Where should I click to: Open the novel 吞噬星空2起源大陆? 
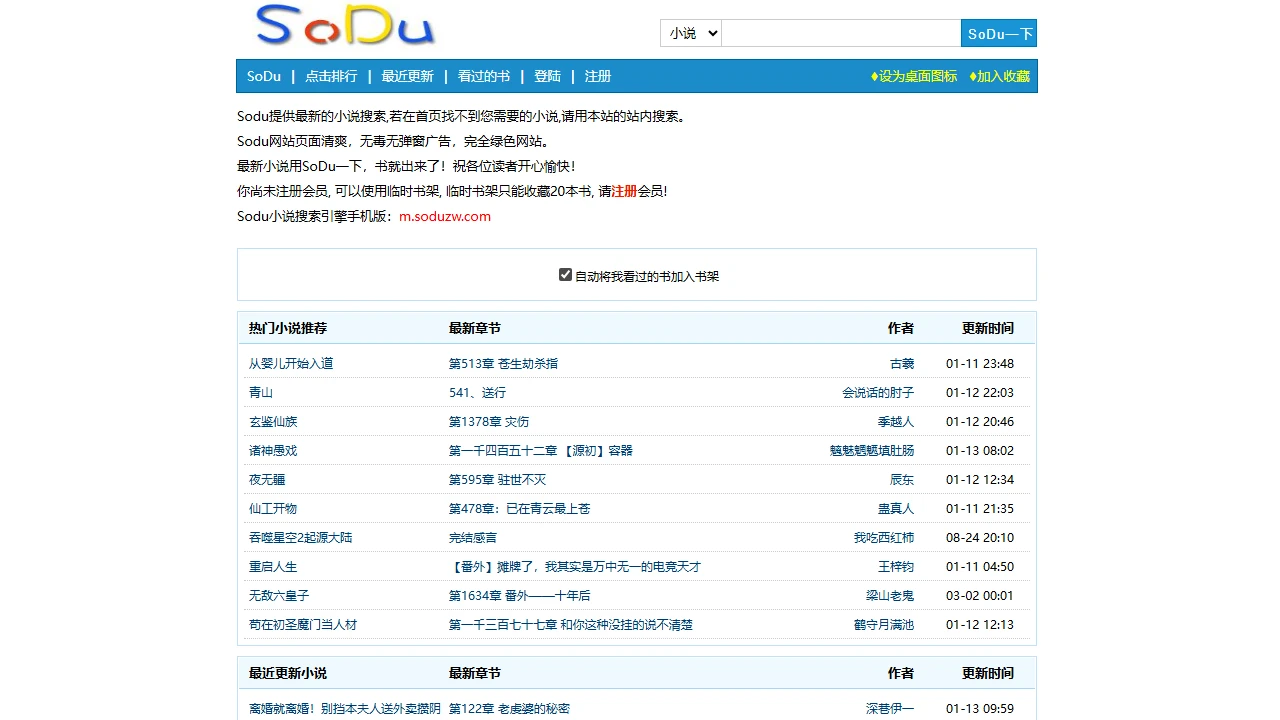(x=301, y=537)
